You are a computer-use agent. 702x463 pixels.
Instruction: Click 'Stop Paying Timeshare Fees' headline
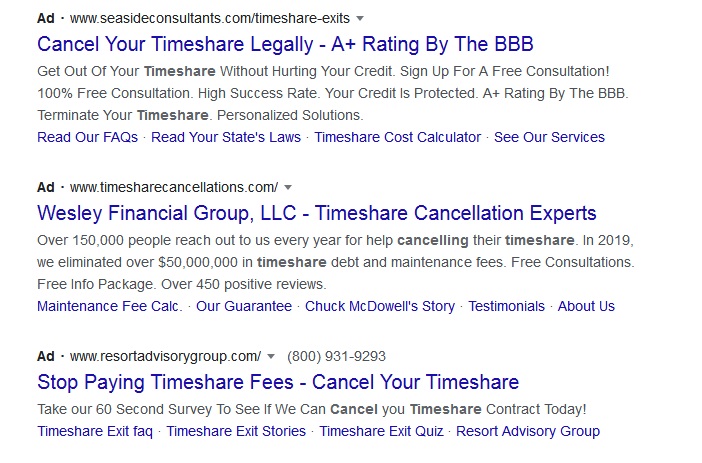pyautogui.click(x=278, y=382)
